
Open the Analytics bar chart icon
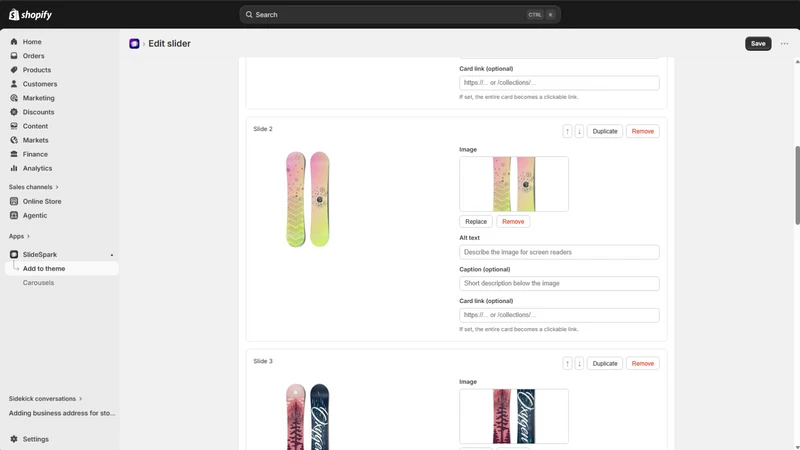click(x=14, y=168)
